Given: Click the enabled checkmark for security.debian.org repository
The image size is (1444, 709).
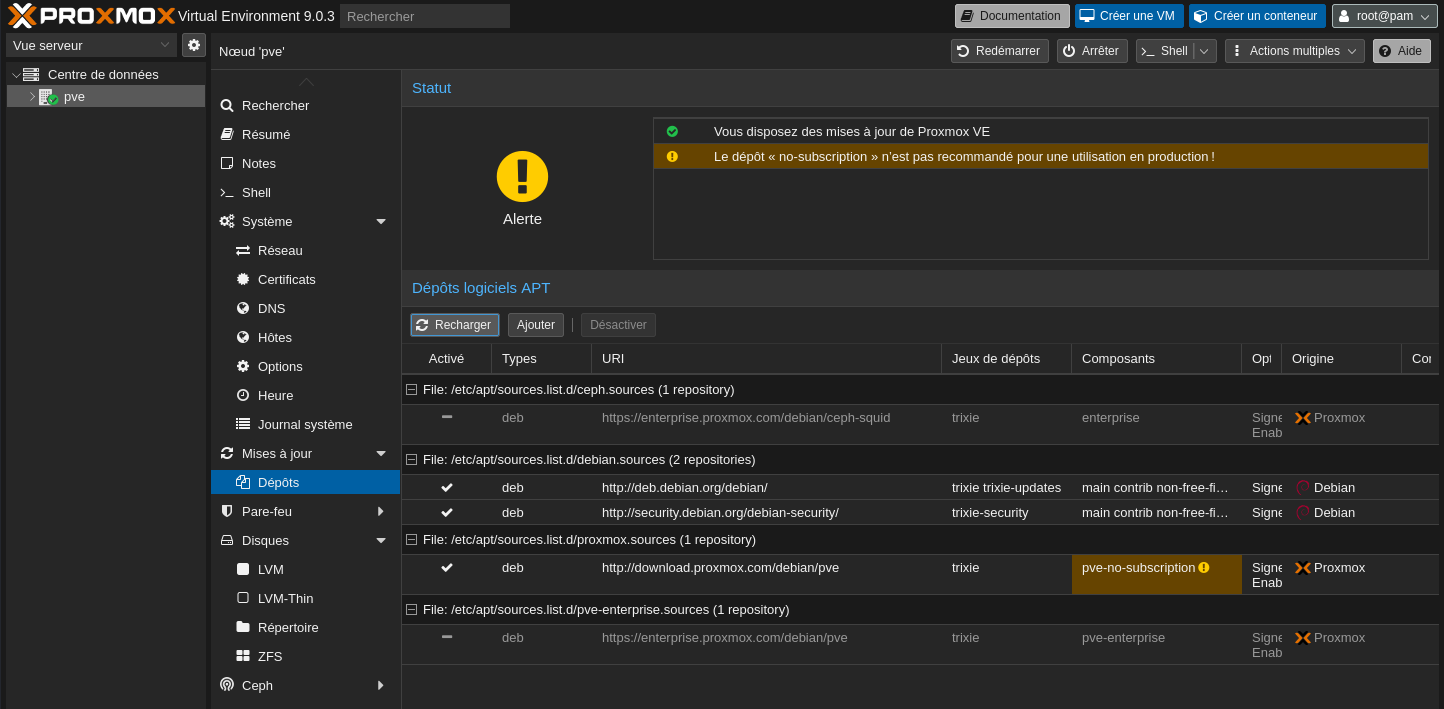Looking at the screenshot, I should (x=447, y=512).
